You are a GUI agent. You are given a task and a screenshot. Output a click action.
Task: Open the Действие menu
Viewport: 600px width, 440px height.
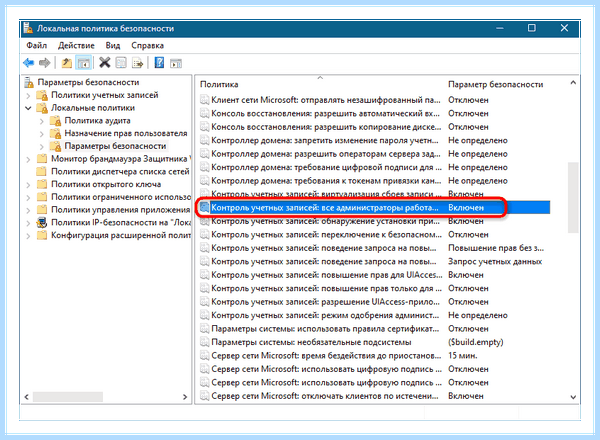tap(76, 46)
